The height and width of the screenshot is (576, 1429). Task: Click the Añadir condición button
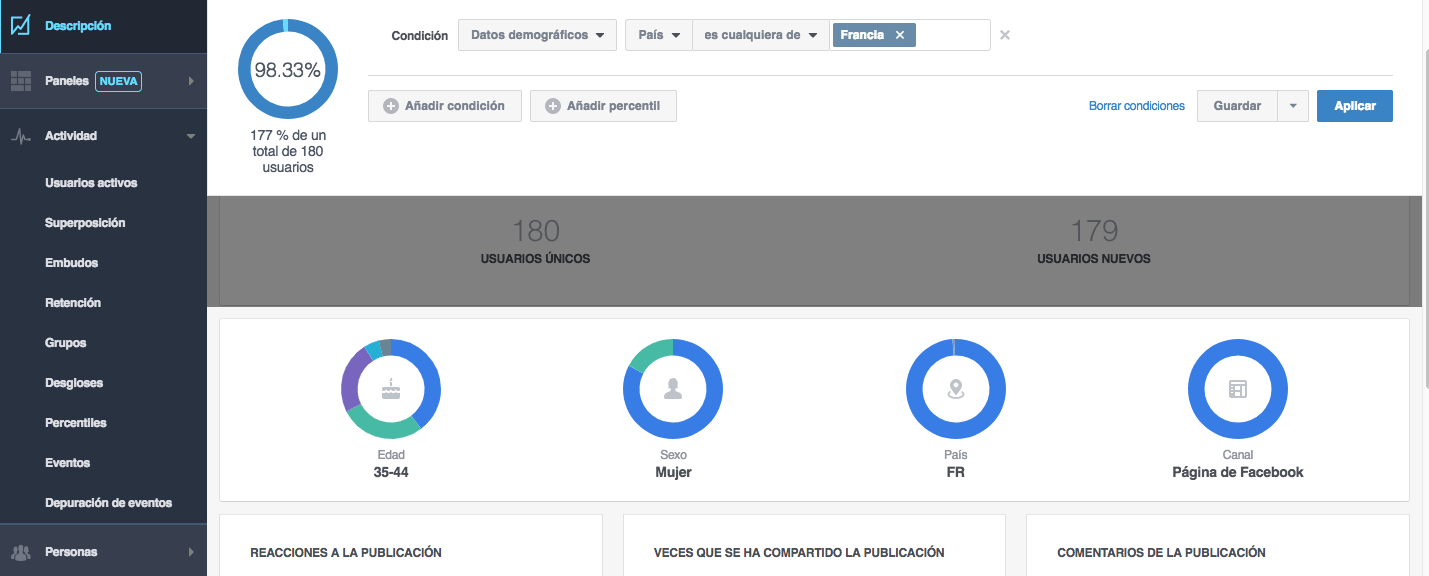444,106
